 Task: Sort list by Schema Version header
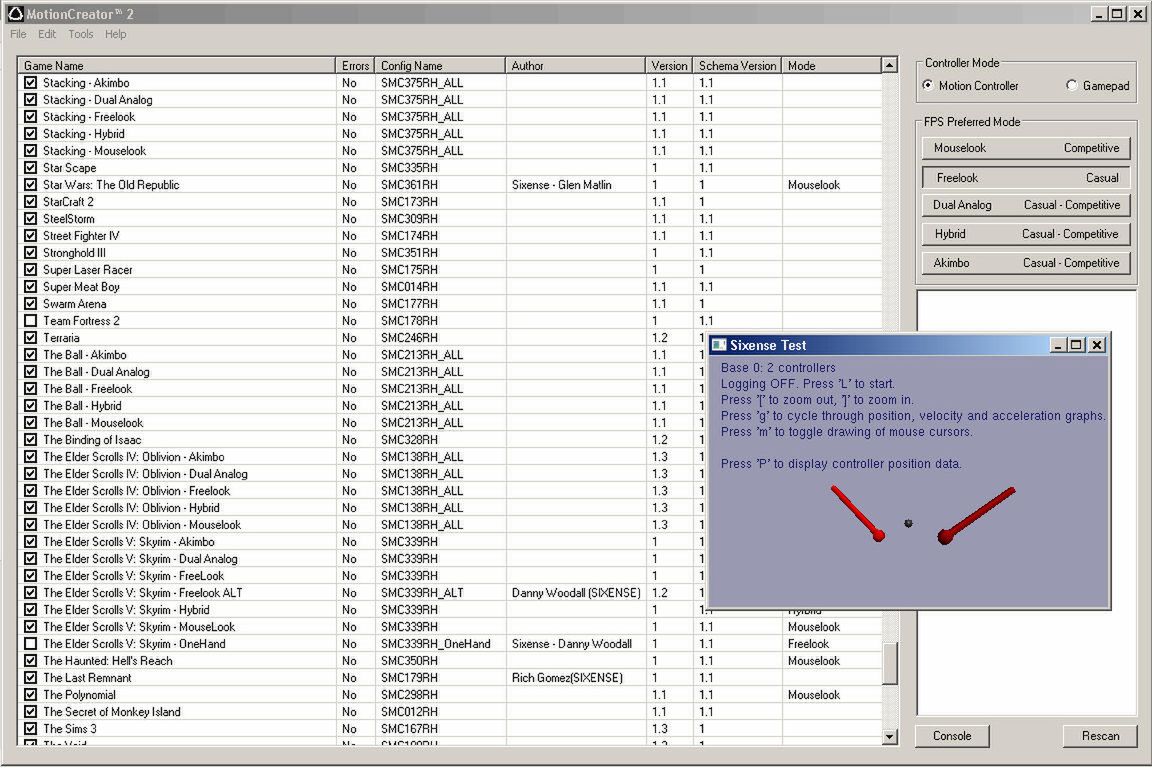pyautogui.click(x=737, y=65)
